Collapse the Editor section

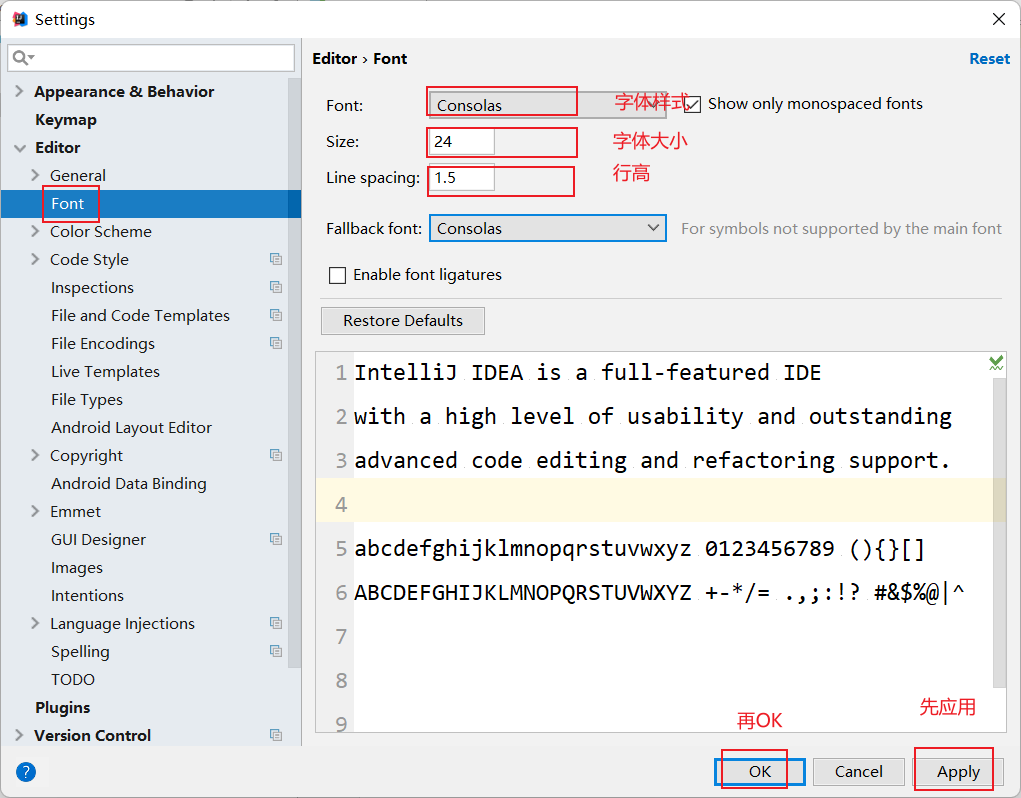coord(20,148)
